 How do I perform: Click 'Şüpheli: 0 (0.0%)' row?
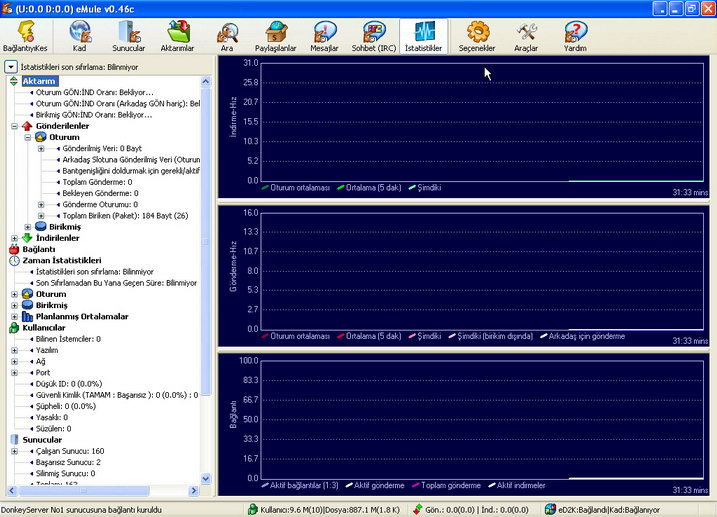click(66, 406)
